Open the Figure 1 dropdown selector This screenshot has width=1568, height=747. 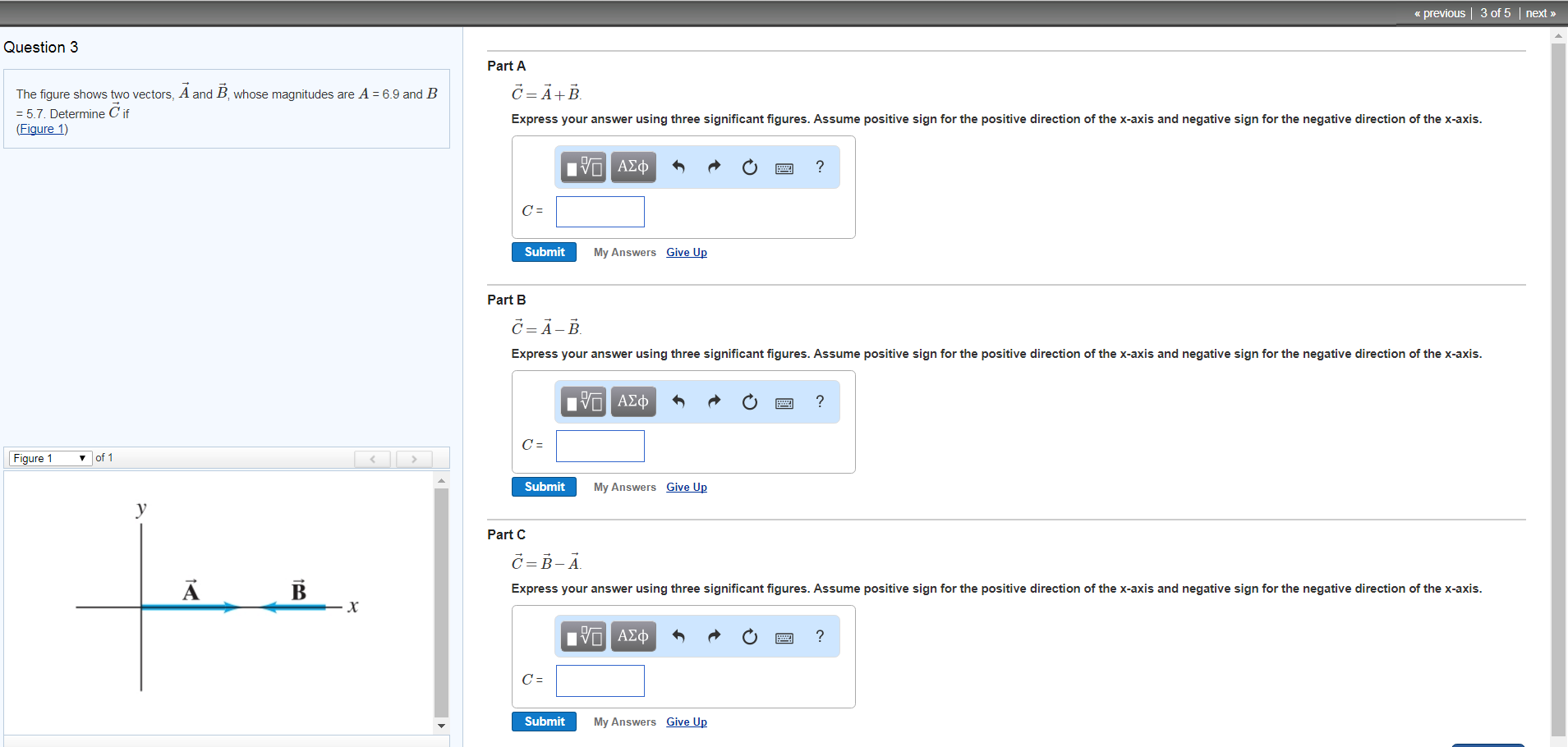click(49, 457)
